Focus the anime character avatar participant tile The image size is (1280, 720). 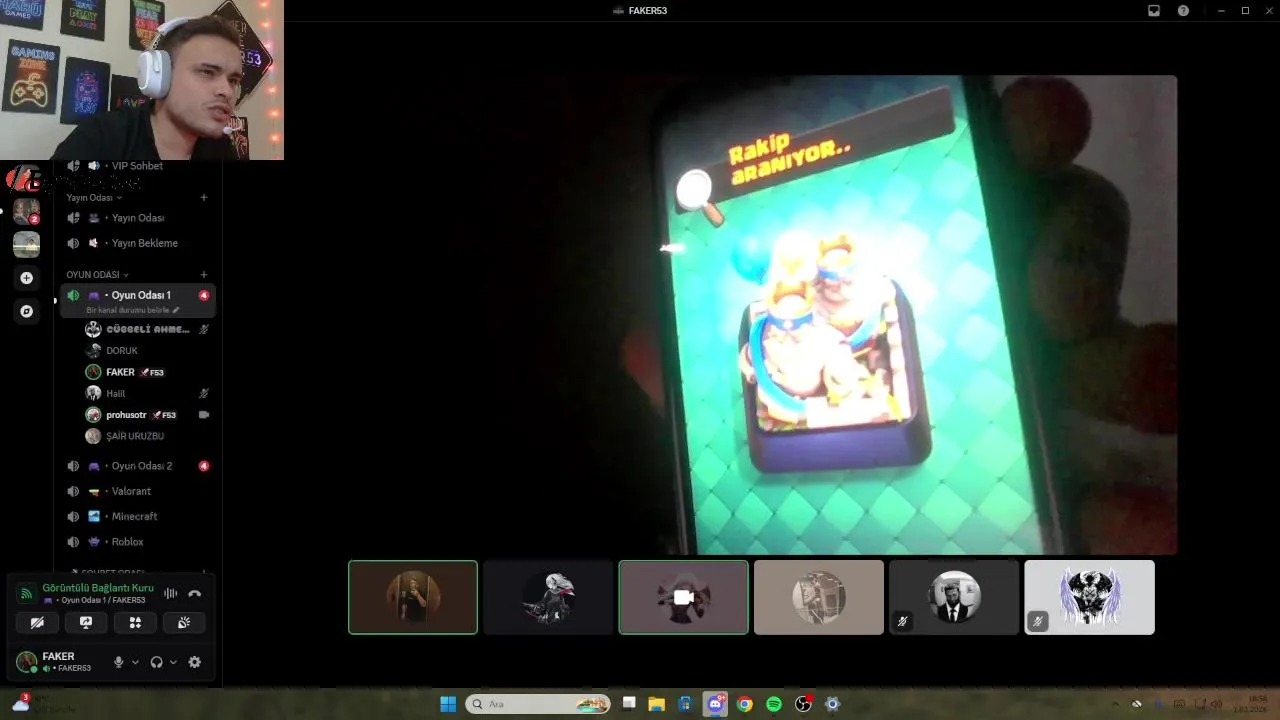548,597
